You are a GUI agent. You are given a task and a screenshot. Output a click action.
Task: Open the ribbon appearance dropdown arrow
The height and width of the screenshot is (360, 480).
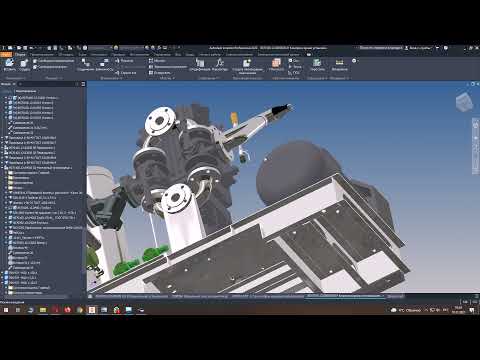[x=309, y=54]
